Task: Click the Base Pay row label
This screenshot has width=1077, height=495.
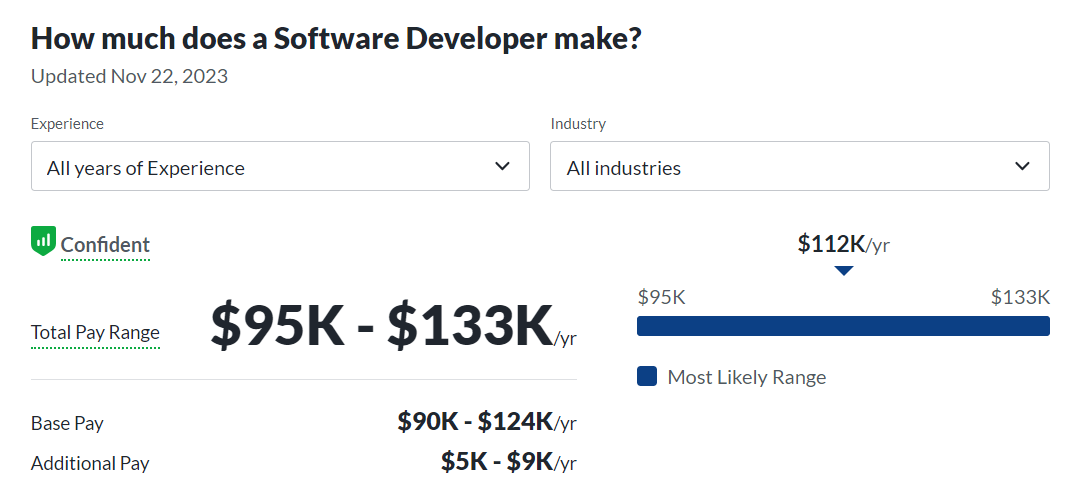Action: [x=67, y=423]
